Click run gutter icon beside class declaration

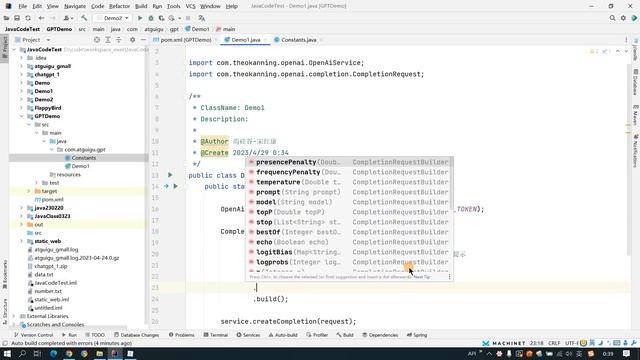(x=170, y=175)
